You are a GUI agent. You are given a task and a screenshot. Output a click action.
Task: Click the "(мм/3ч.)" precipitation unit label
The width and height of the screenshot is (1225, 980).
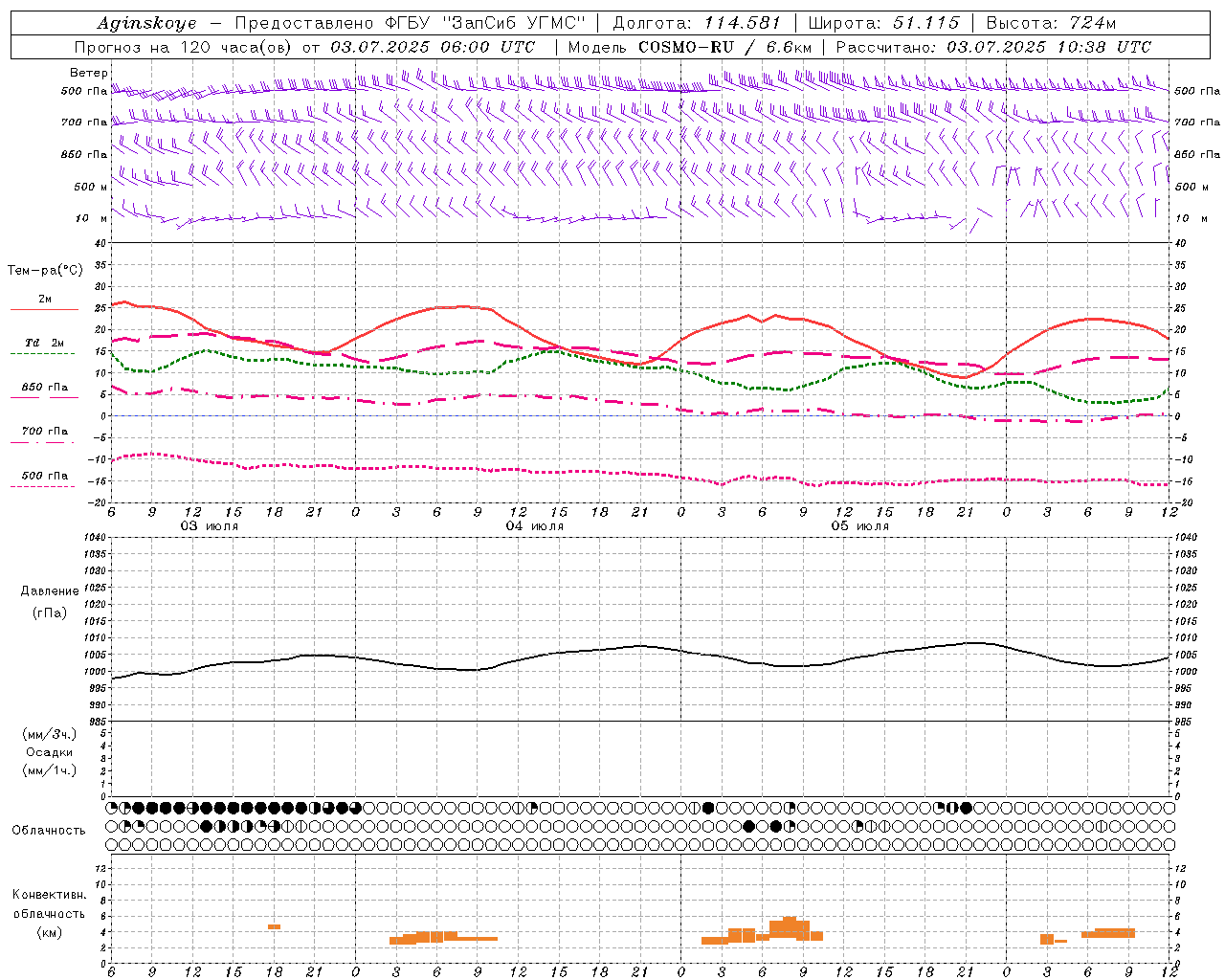click(x=50, y=734)
